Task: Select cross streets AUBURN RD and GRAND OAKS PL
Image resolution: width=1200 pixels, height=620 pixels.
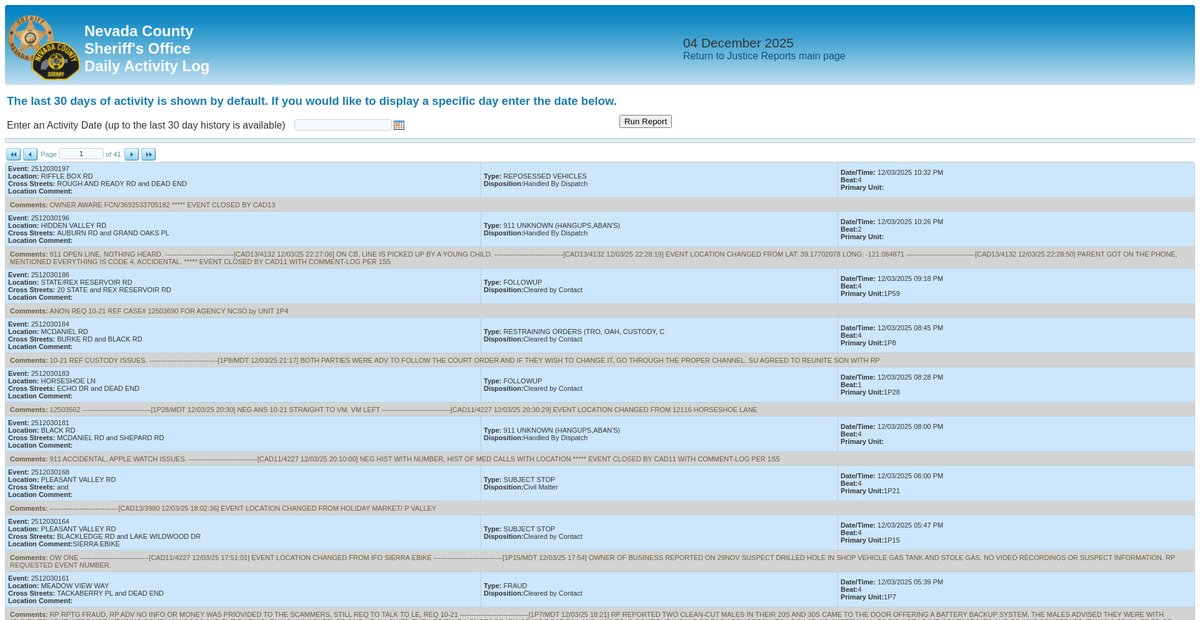Action: (113, 233)
